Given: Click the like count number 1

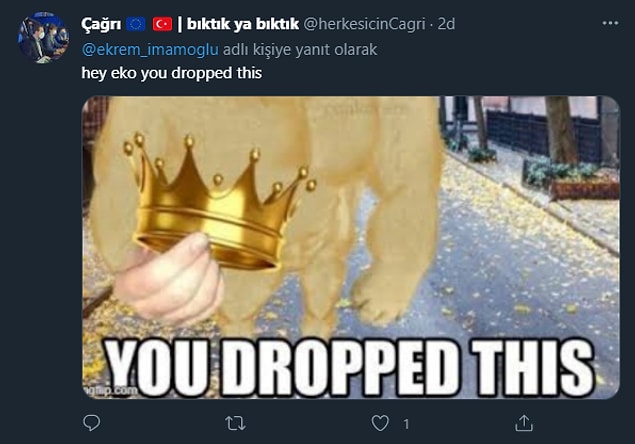Looking at the screenshot, I should click(406, 424).
